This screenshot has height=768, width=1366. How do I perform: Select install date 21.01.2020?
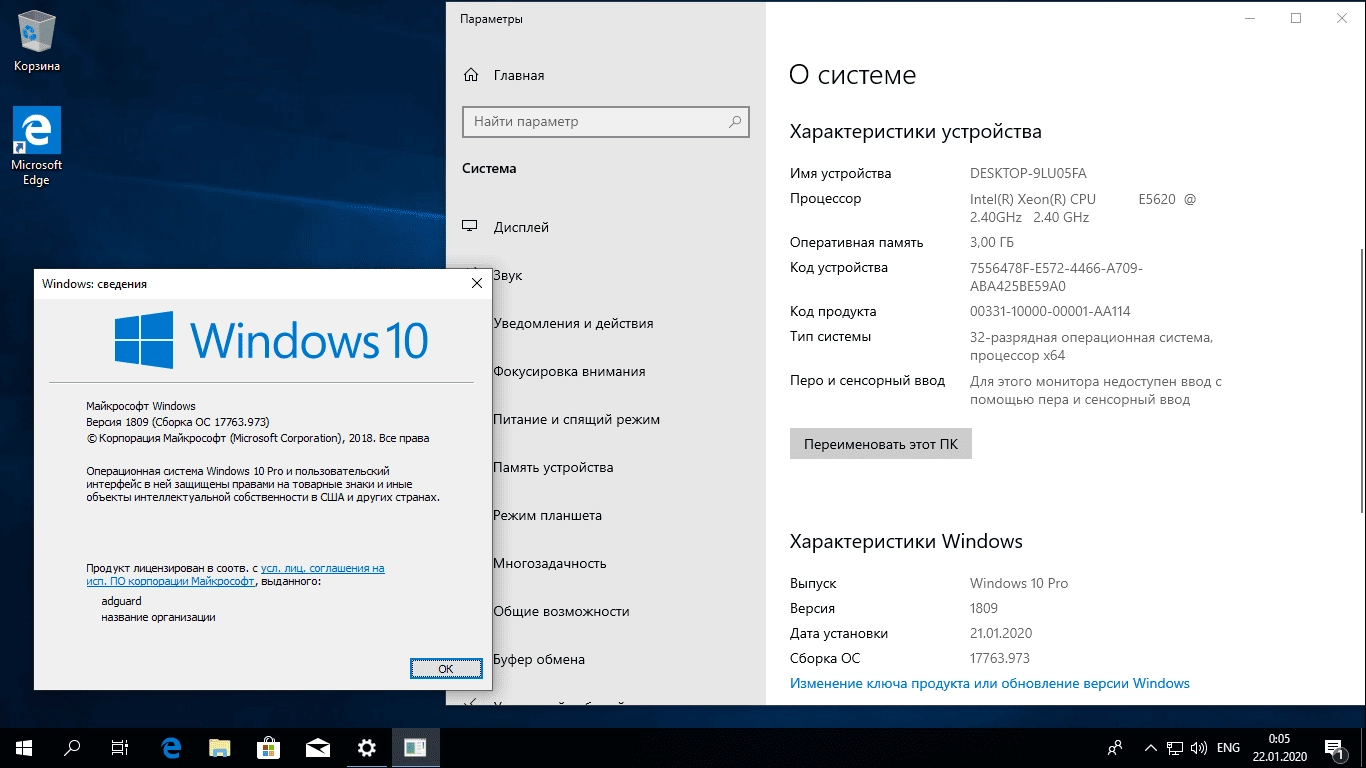point(1001,633)
